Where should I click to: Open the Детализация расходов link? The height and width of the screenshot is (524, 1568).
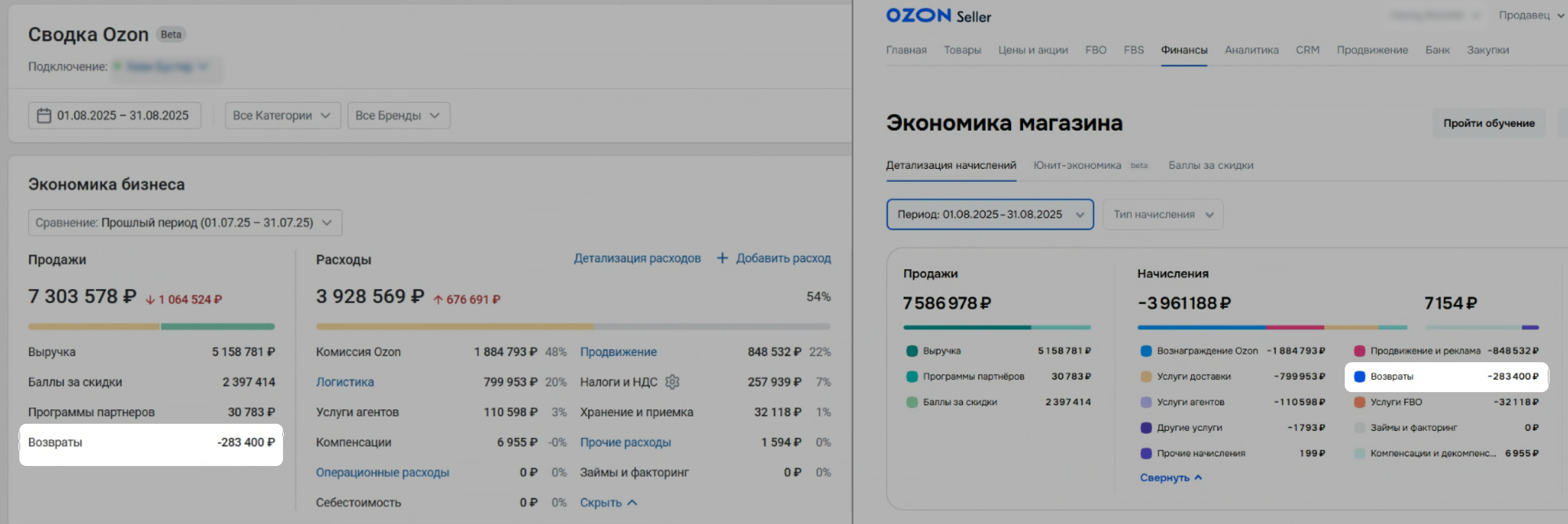(x=637, y=258)
